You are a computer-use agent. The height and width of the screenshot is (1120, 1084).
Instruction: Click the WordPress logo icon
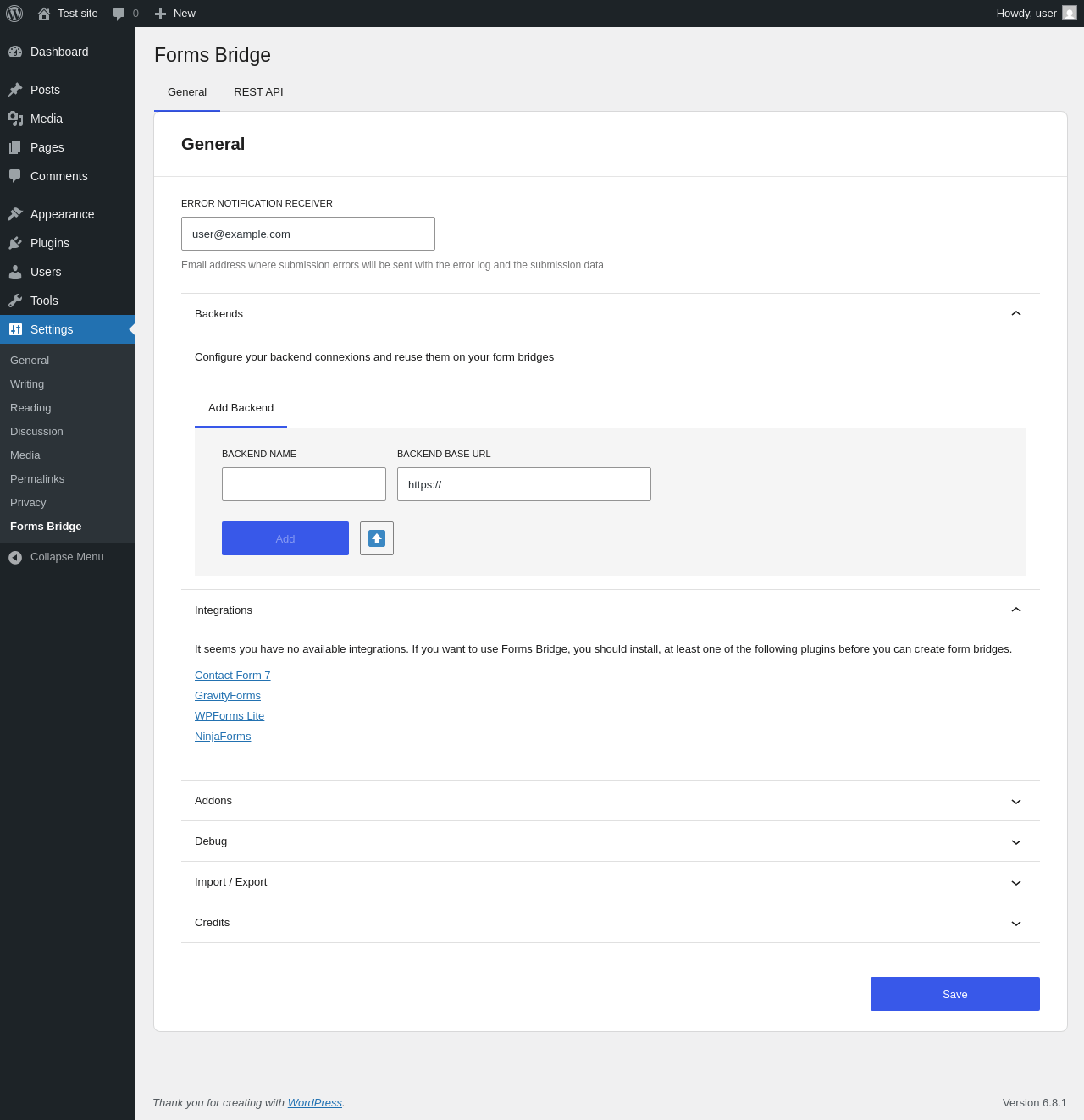click(14, 14)
